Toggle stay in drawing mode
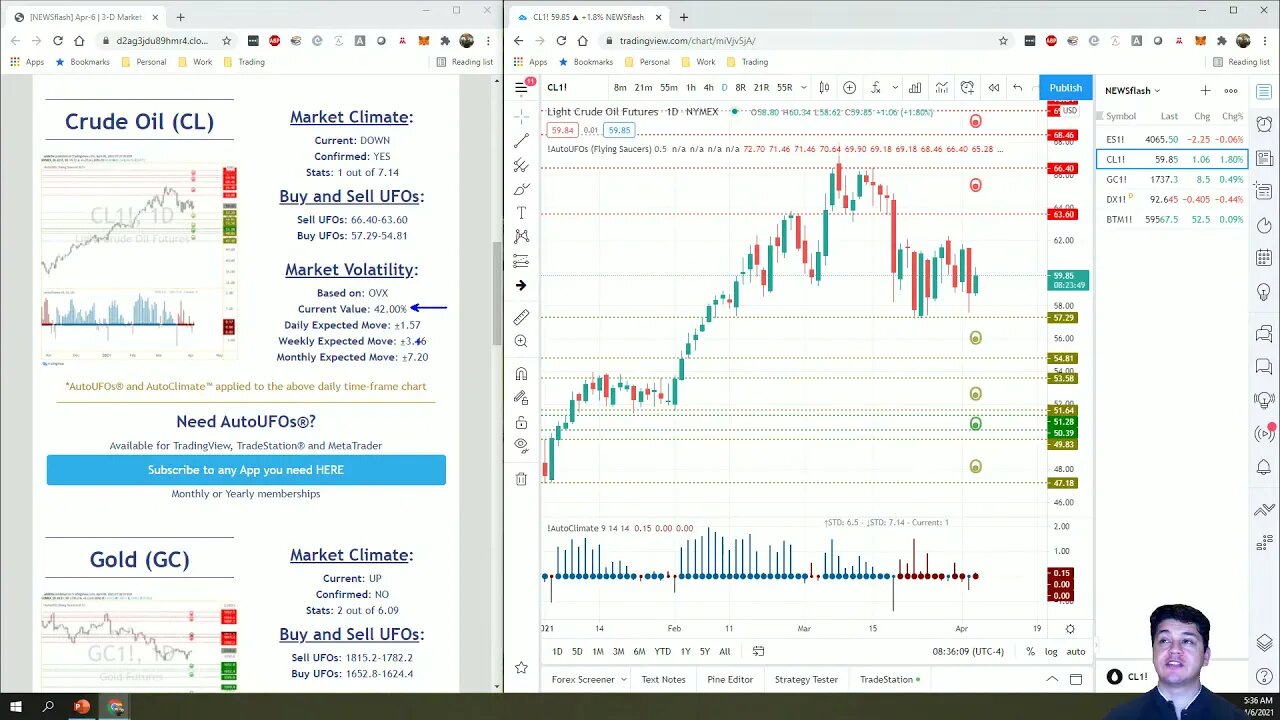 tap(521, 398)
